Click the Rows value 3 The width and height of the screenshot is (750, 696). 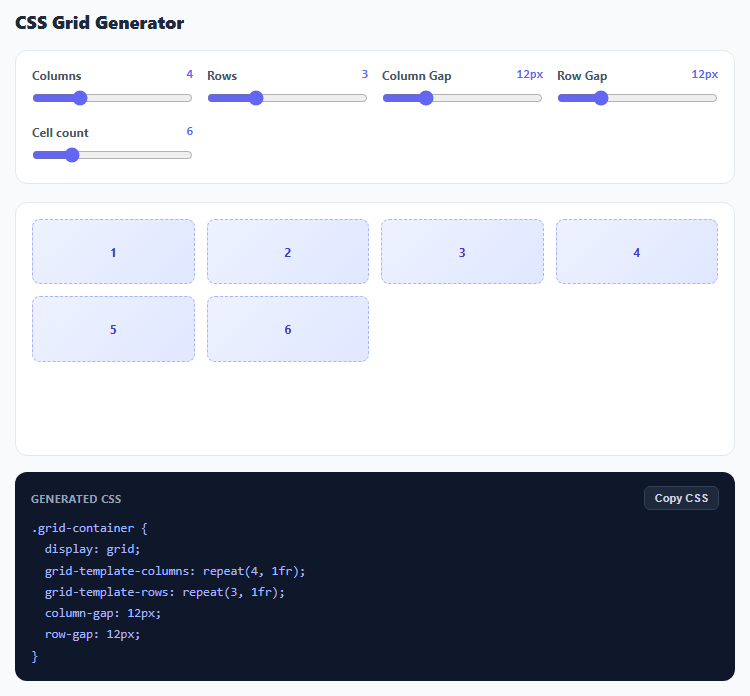(365, 74)
